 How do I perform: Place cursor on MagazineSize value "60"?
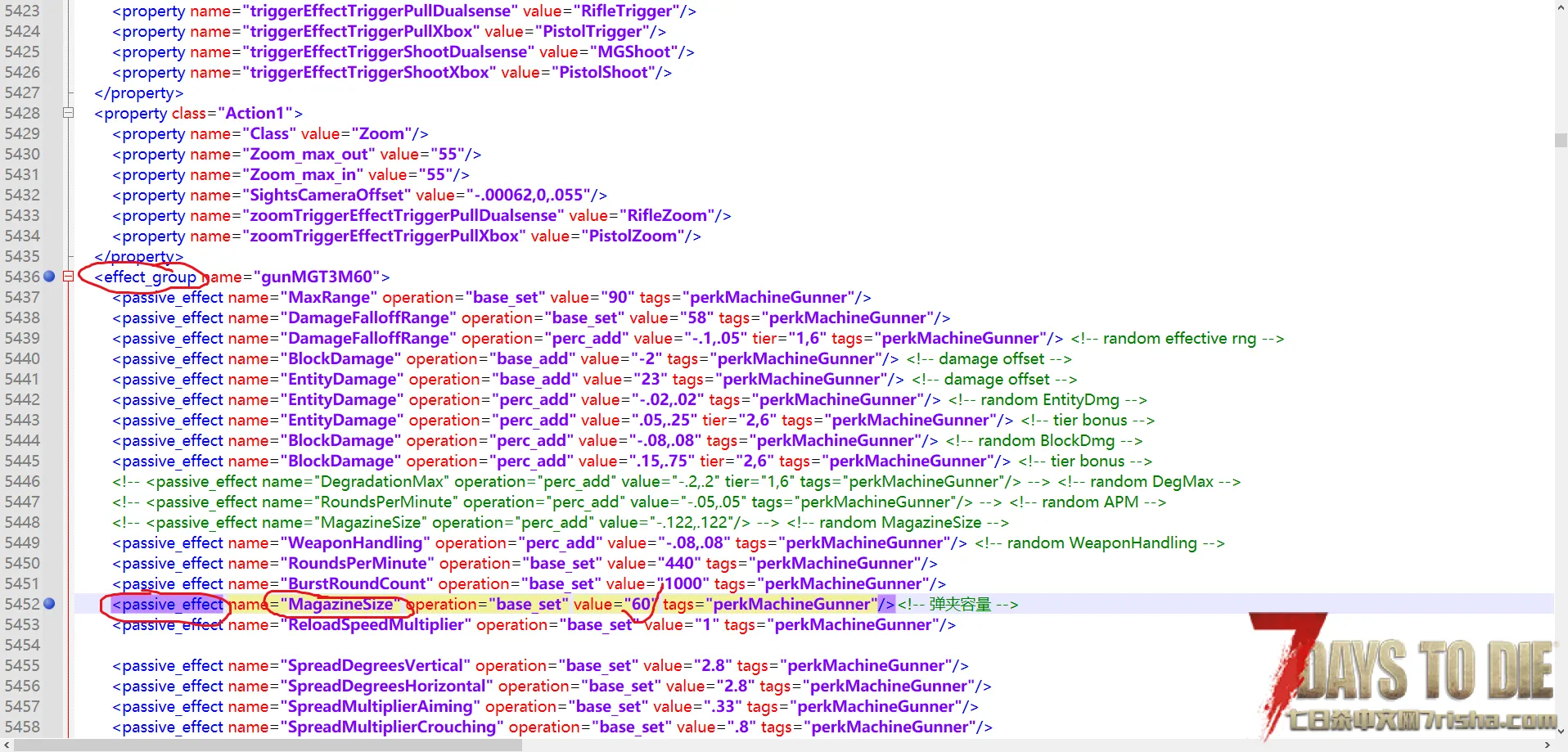click(x=642, y=604)
